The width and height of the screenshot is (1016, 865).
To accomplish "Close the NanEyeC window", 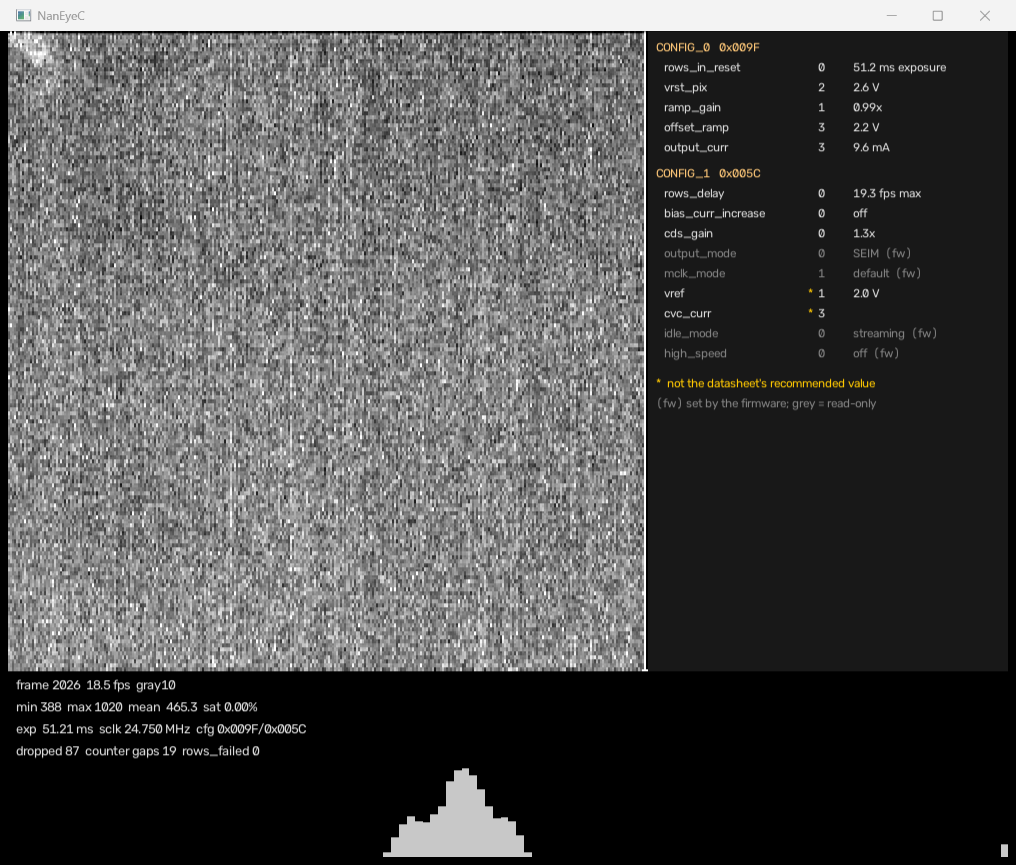I will point(985,16).
